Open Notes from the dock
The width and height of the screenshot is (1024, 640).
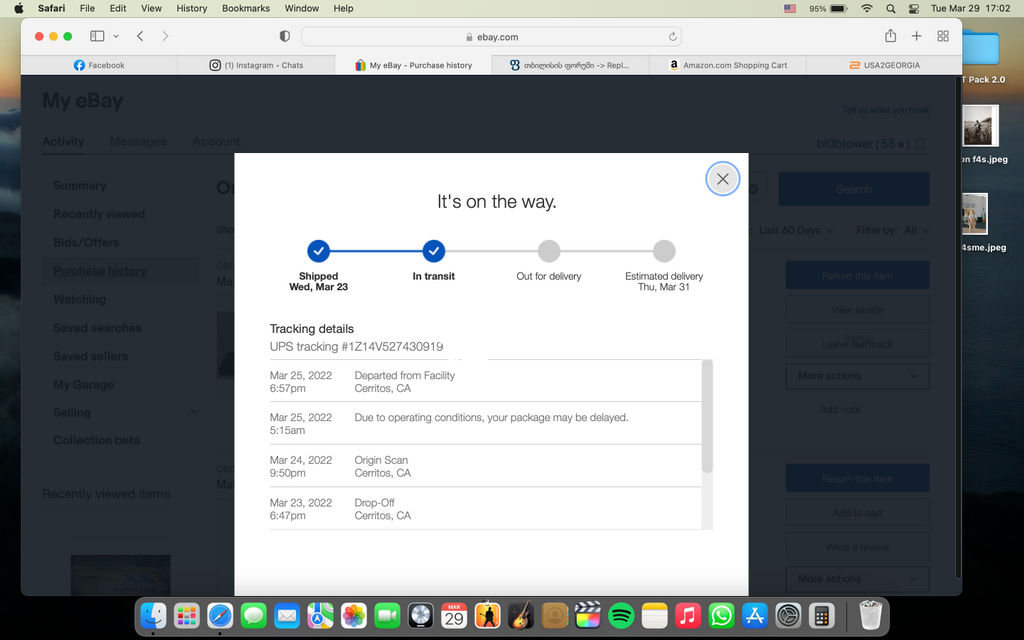click(x=654, y=616)
